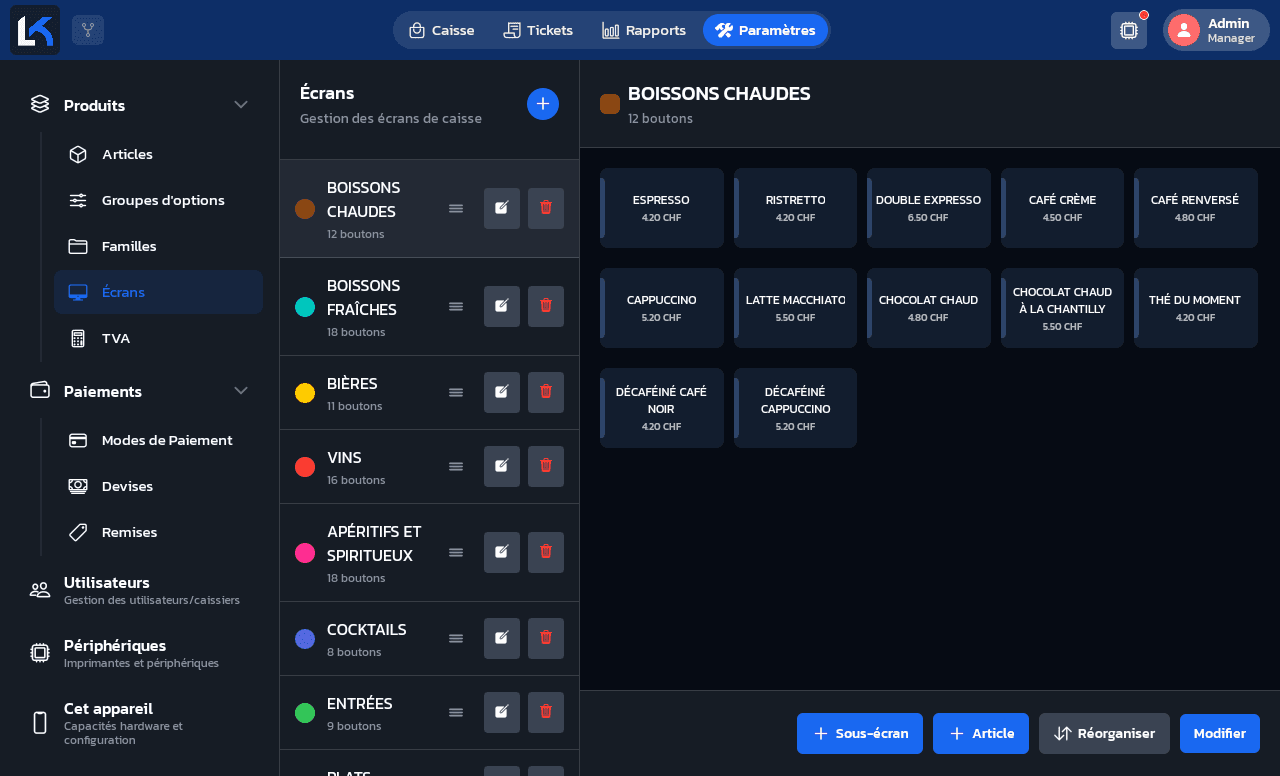Go to Familles in sidebar
Viewport: 1280px width, 776px height.
click(x=159, y=246)
